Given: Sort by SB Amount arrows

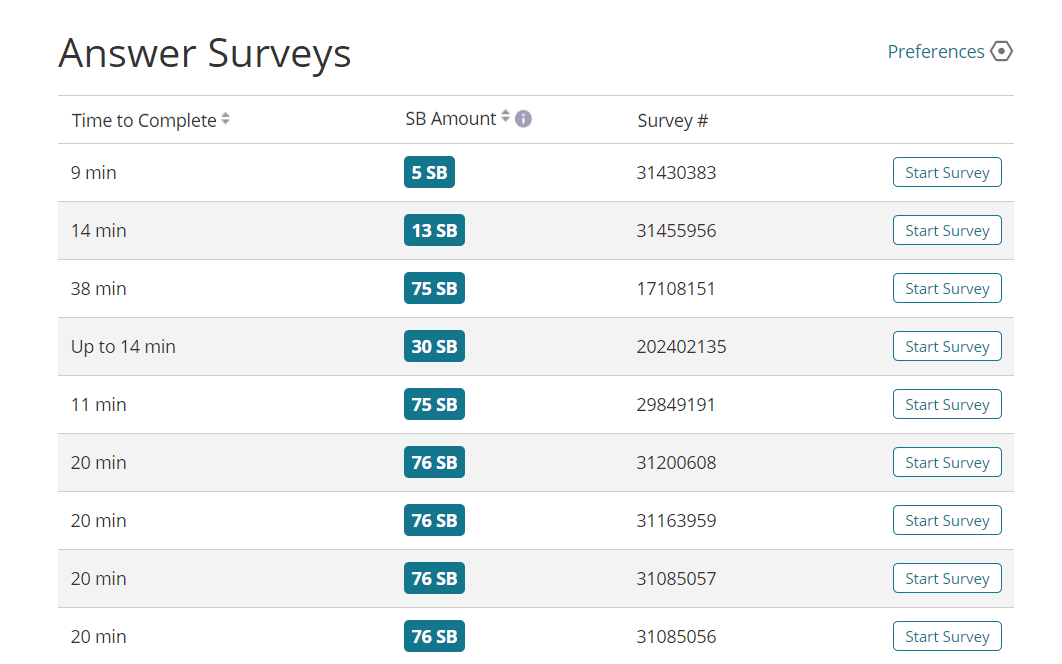Looking at the screenshot, I should tap(505, 117).
